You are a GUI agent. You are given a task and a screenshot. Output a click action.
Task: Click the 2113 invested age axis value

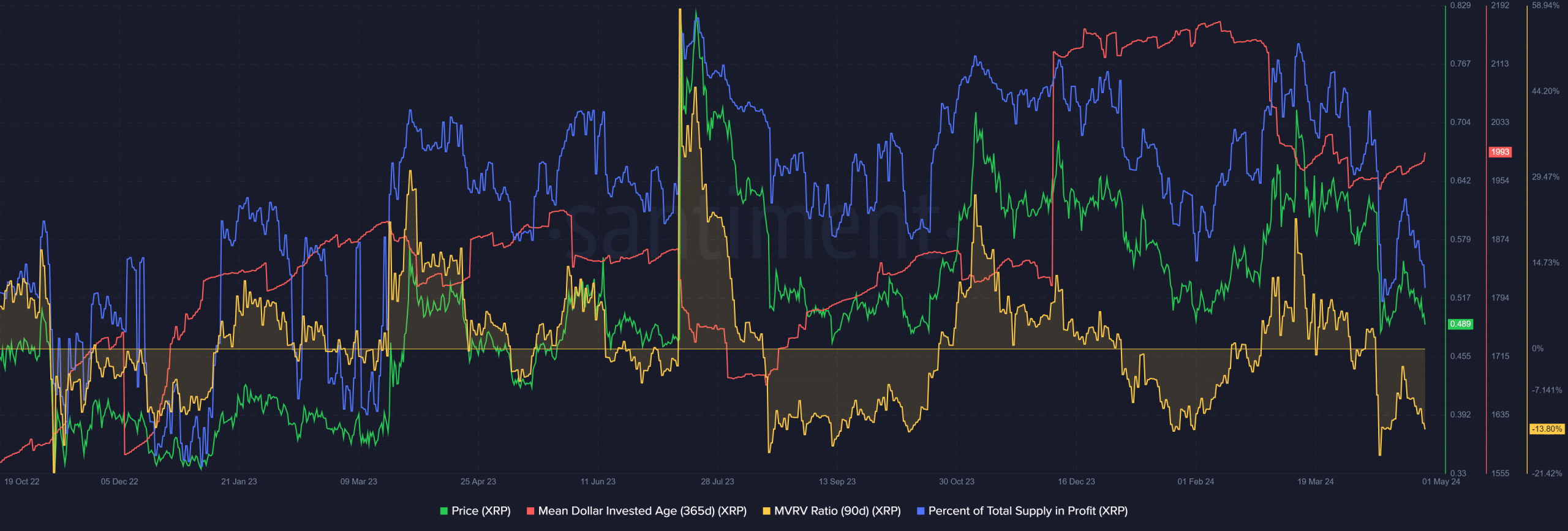(x=1500, y=64)
